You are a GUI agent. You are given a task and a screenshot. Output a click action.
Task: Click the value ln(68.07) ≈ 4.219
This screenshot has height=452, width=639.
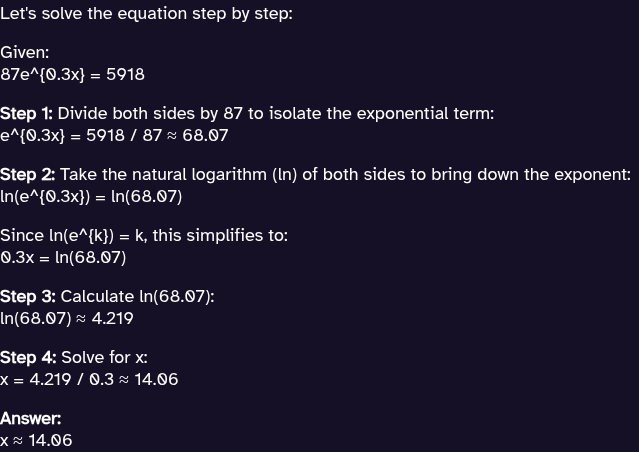[67, 318]
